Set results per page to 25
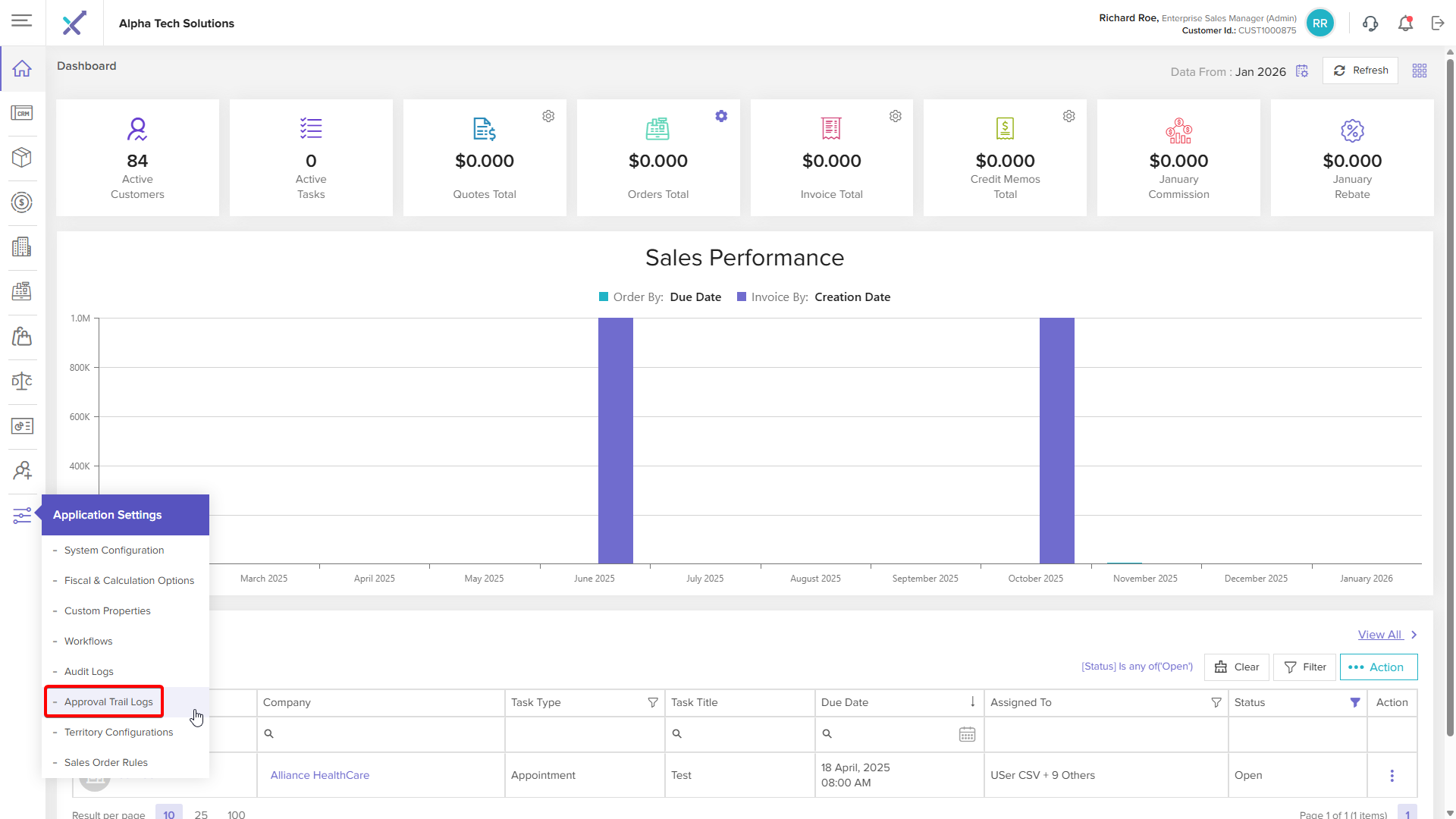This screenshot has width=1456, height=819. 201,814
